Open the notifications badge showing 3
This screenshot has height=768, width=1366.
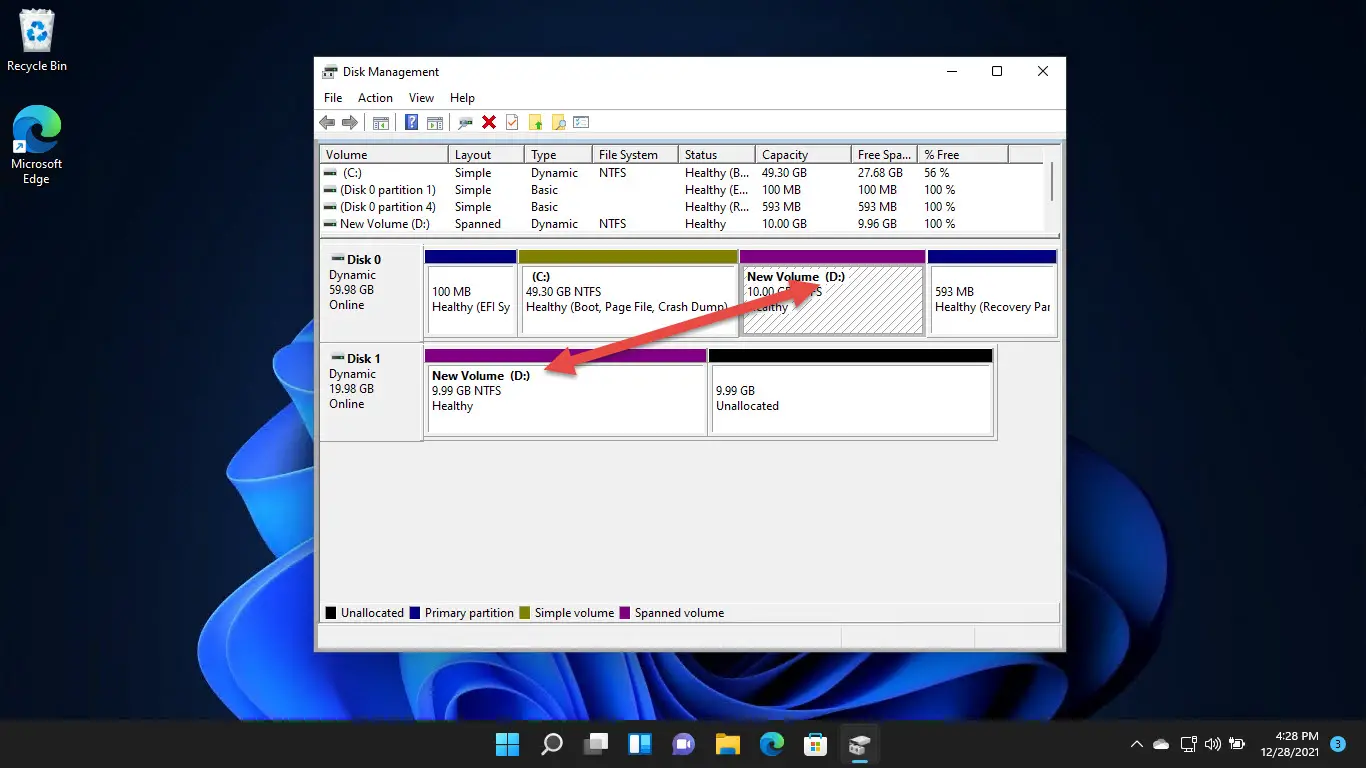[1336, 744]
